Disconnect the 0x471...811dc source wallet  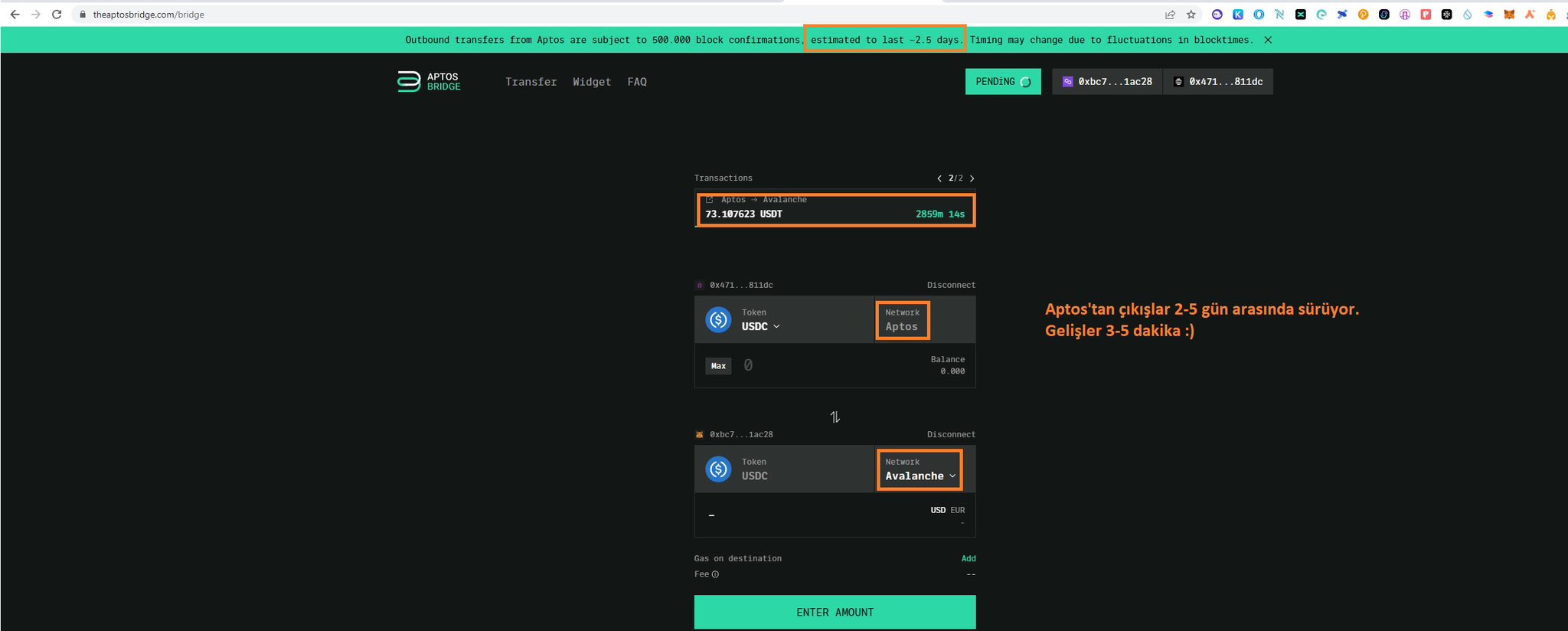[951, 285]
